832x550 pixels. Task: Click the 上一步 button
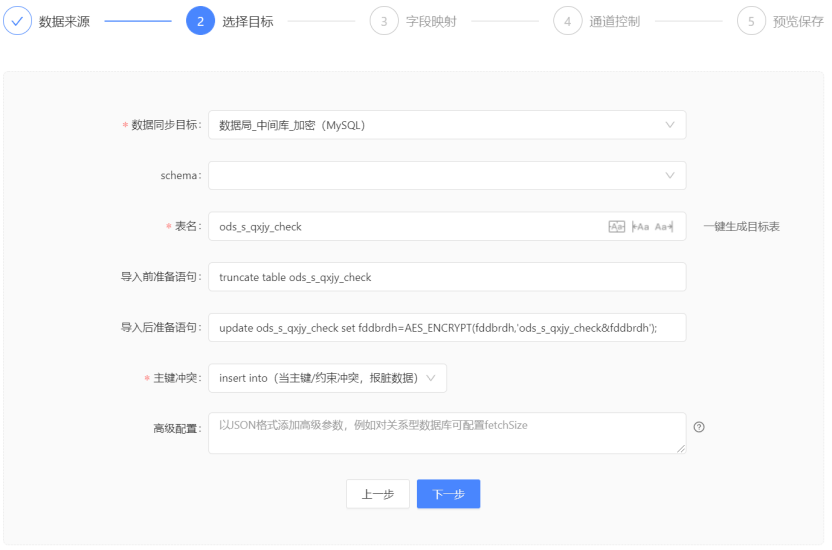378,494
